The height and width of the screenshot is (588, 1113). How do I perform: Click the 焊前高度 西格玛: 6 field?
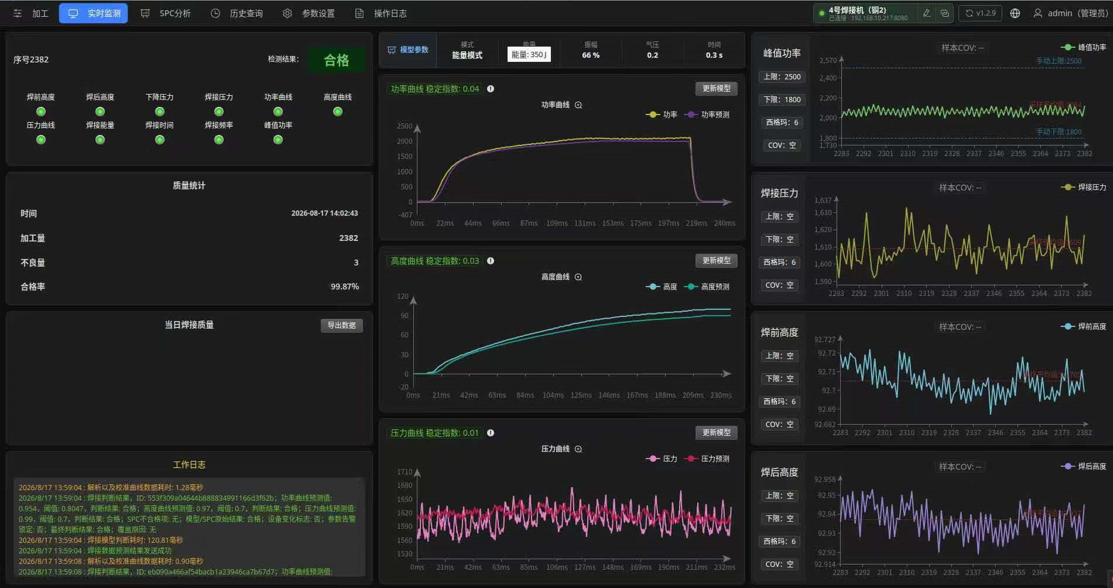coord(779,401)
